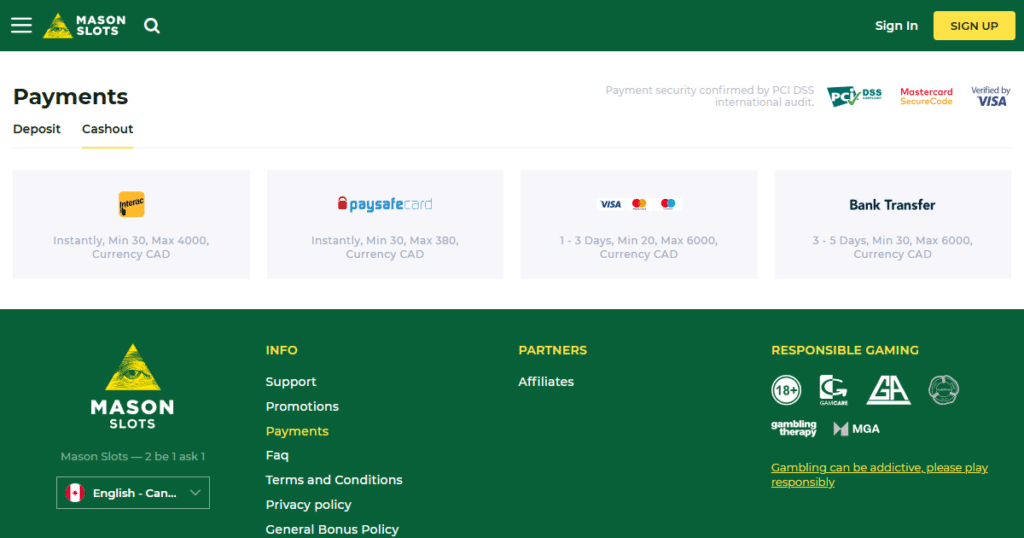Click the Maestro card icon
Image resolution: width=1024 pixels, height=538 pixels.
point(667,204)
